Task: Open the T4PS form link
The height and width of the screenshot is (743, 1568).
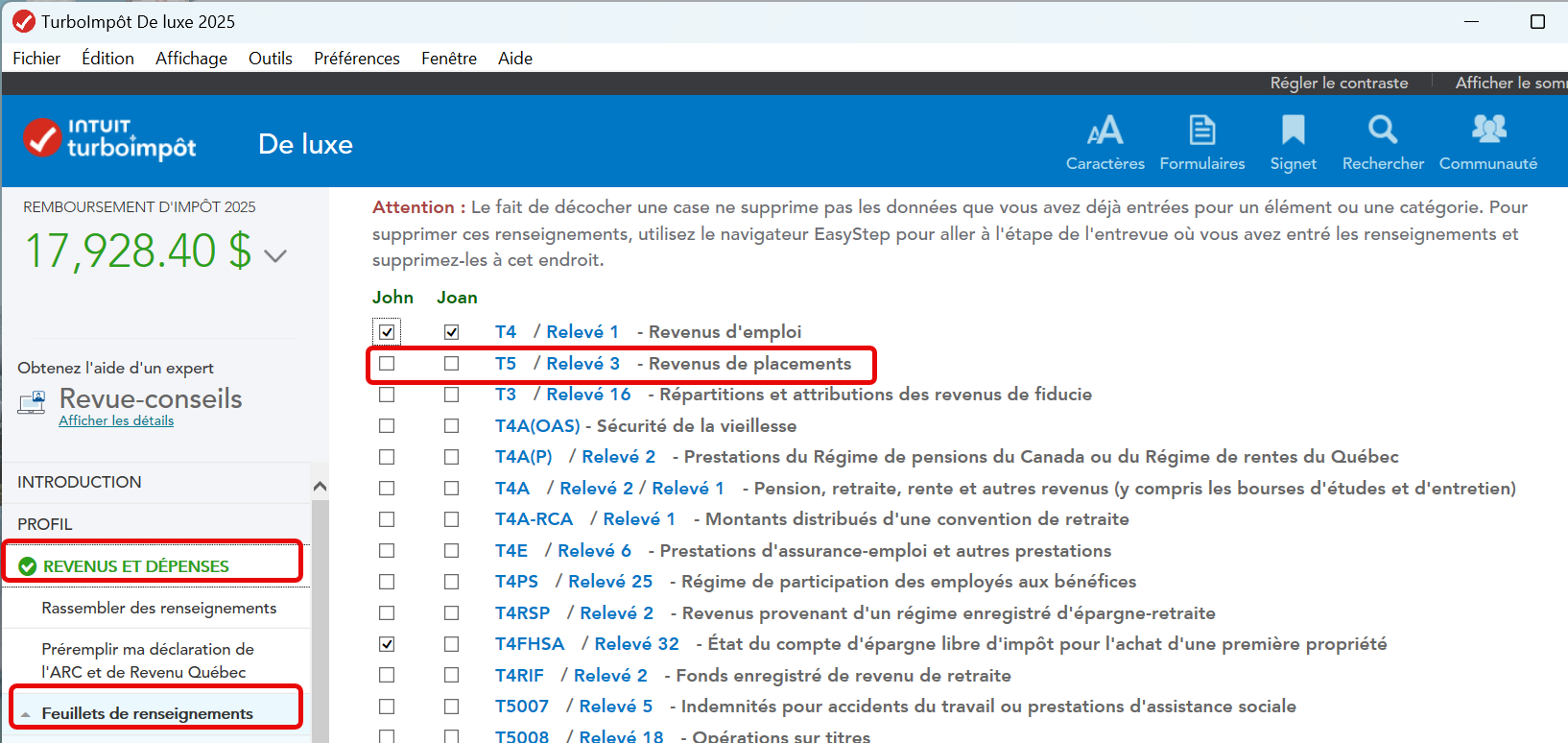Action: 516,582
